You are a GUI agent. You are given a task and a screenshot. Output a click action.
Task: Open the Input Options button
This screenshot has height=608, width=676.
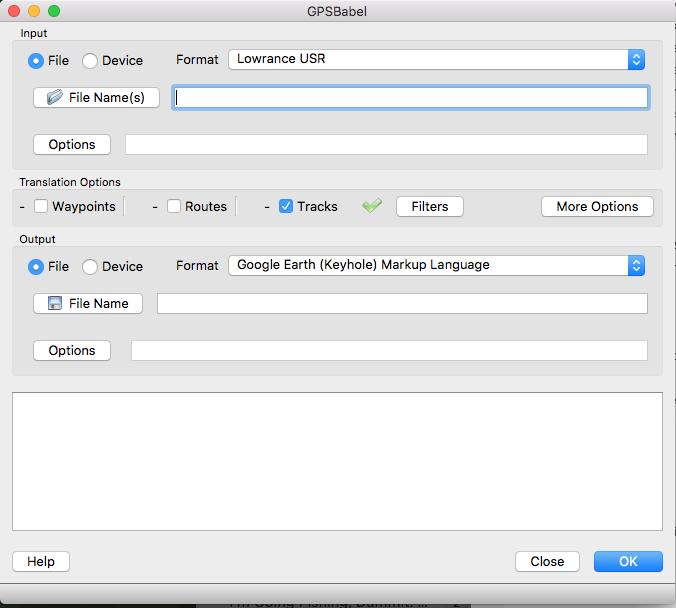72,144
